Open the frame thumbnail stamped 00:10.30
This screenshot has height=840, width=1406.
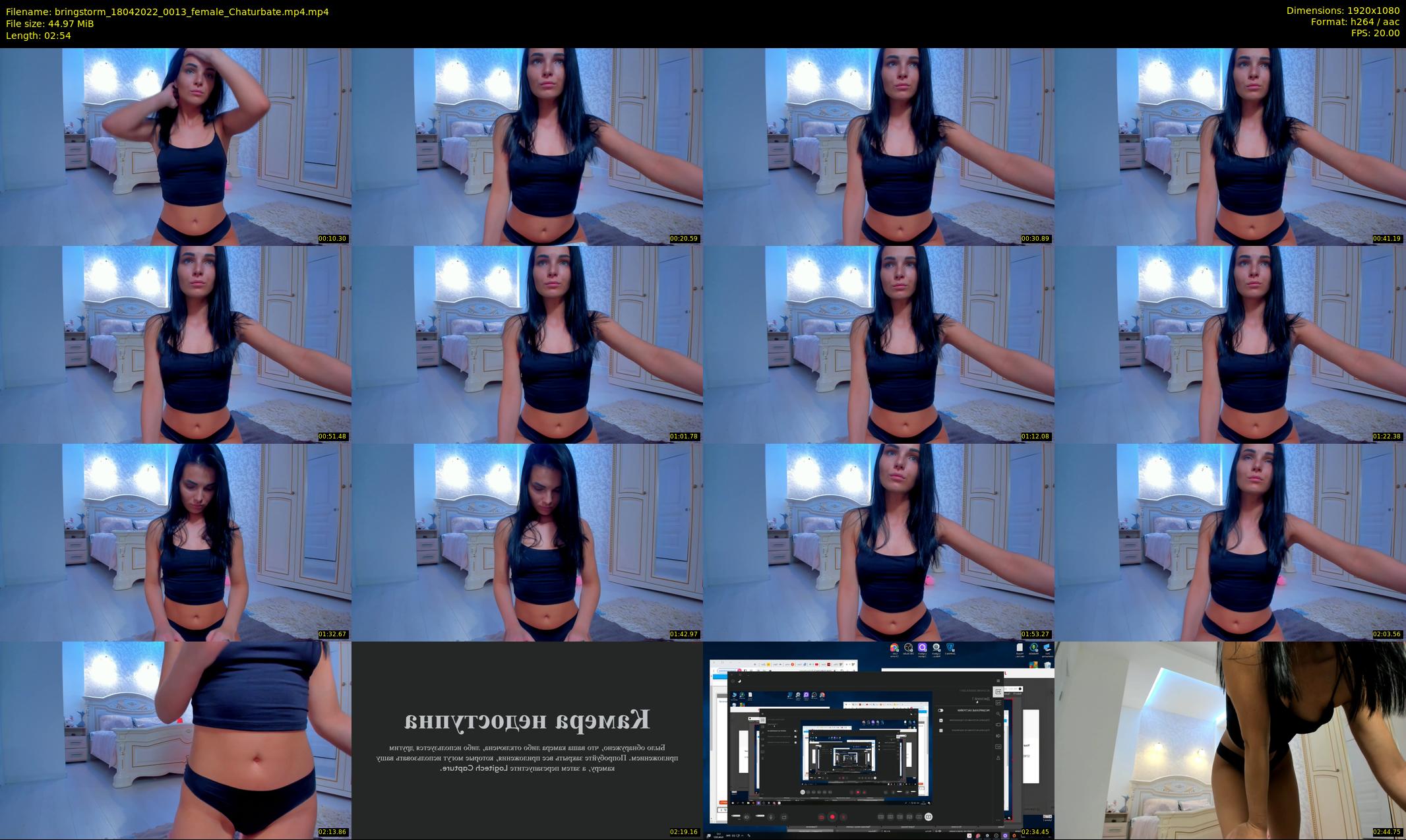(x=175, y=146)
